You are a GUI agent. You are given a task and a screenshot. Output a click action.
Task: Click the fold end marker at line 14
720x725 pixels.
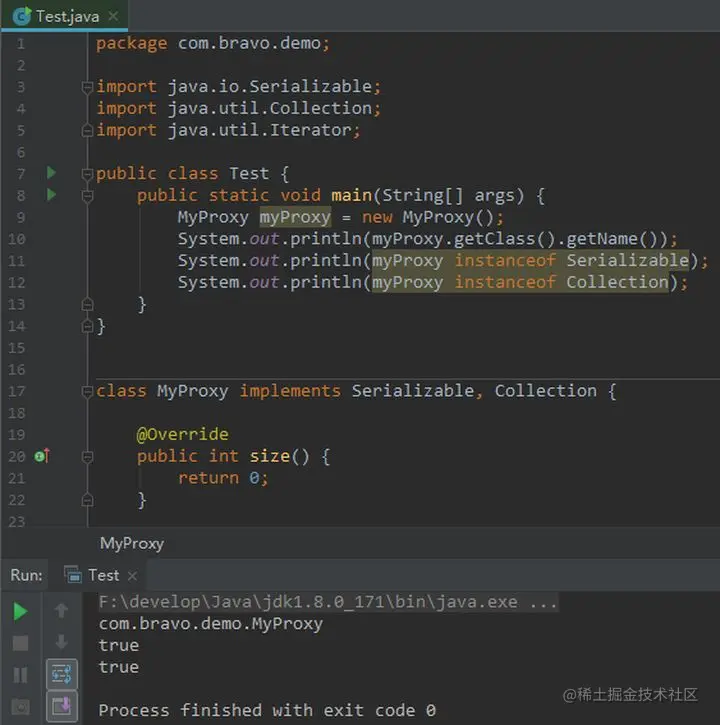pos(87,326)
